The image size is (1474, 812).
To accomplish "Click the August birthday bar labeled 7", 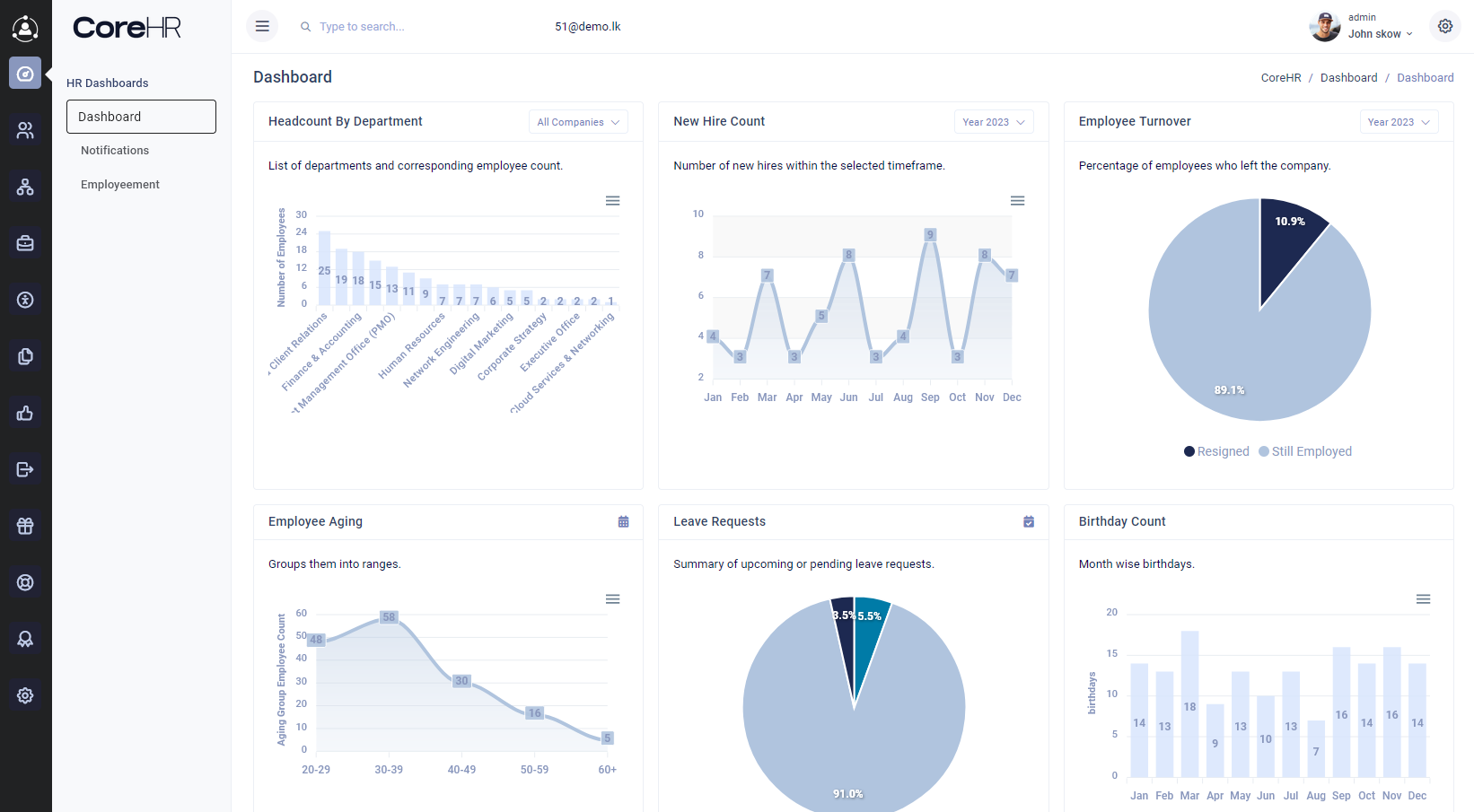I will point(1316,748).
